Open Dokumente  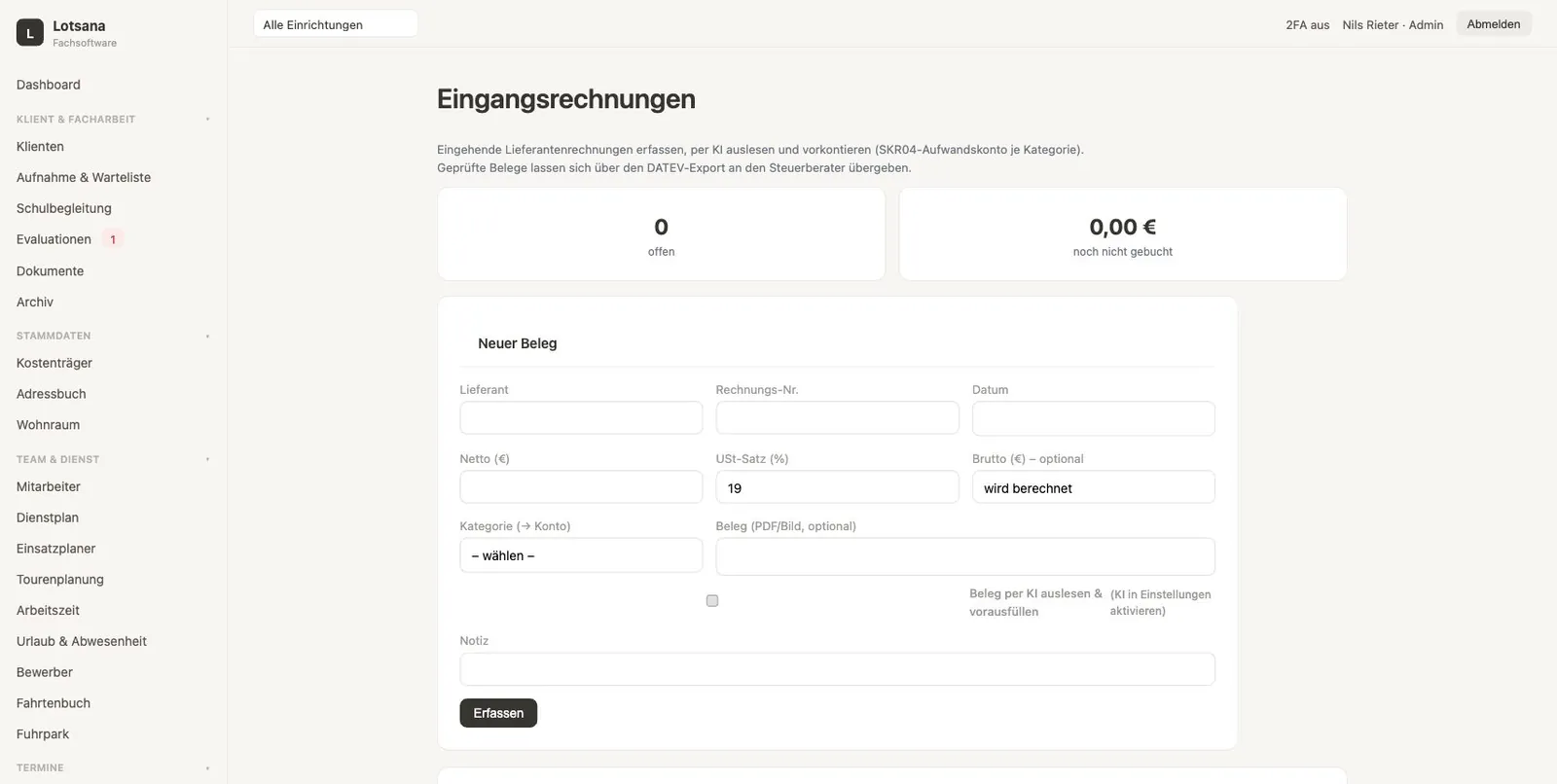coord(50,271)
